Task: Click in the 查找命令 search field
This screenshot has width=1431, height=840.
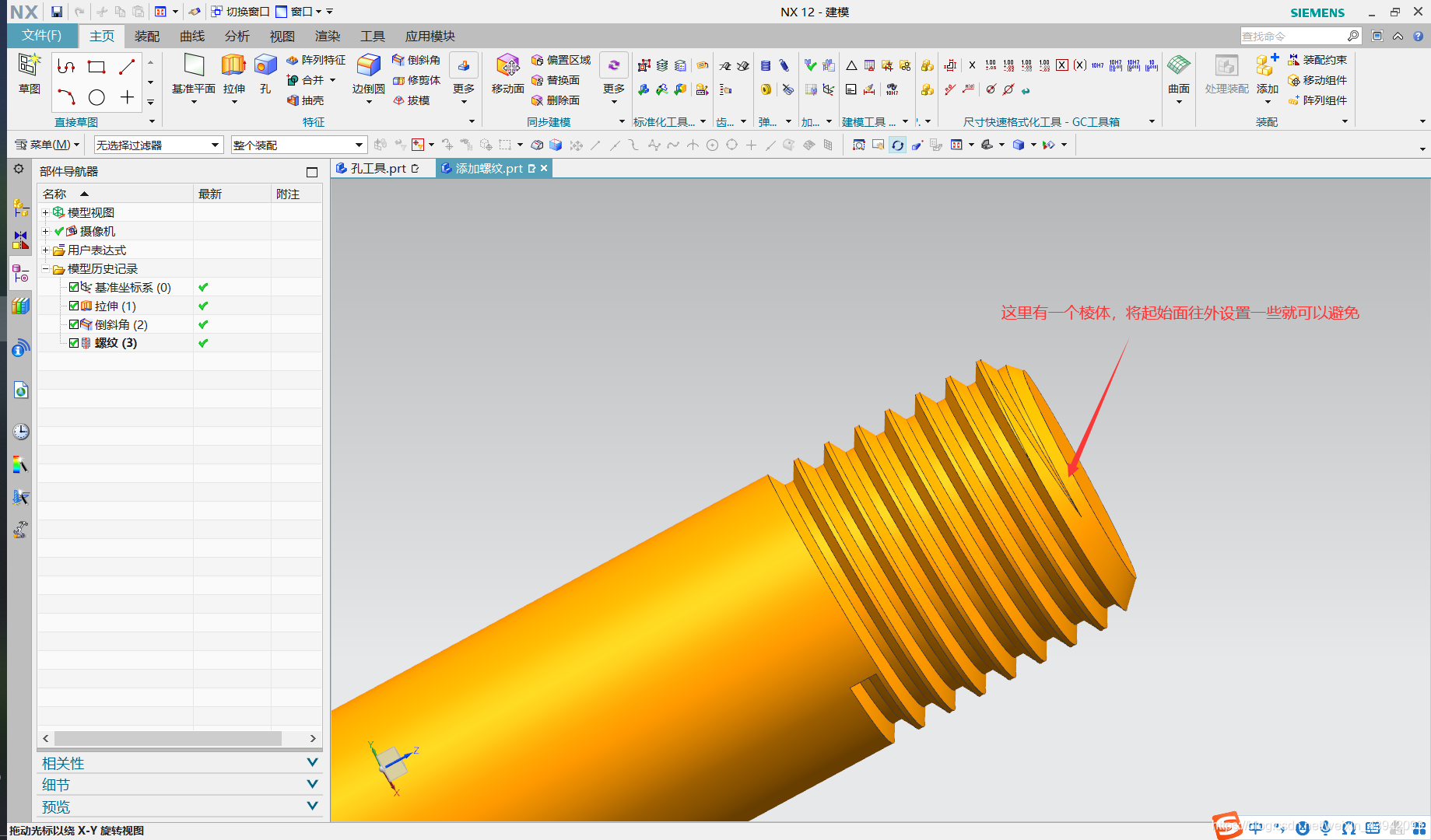Action: tap(1293, 36)
